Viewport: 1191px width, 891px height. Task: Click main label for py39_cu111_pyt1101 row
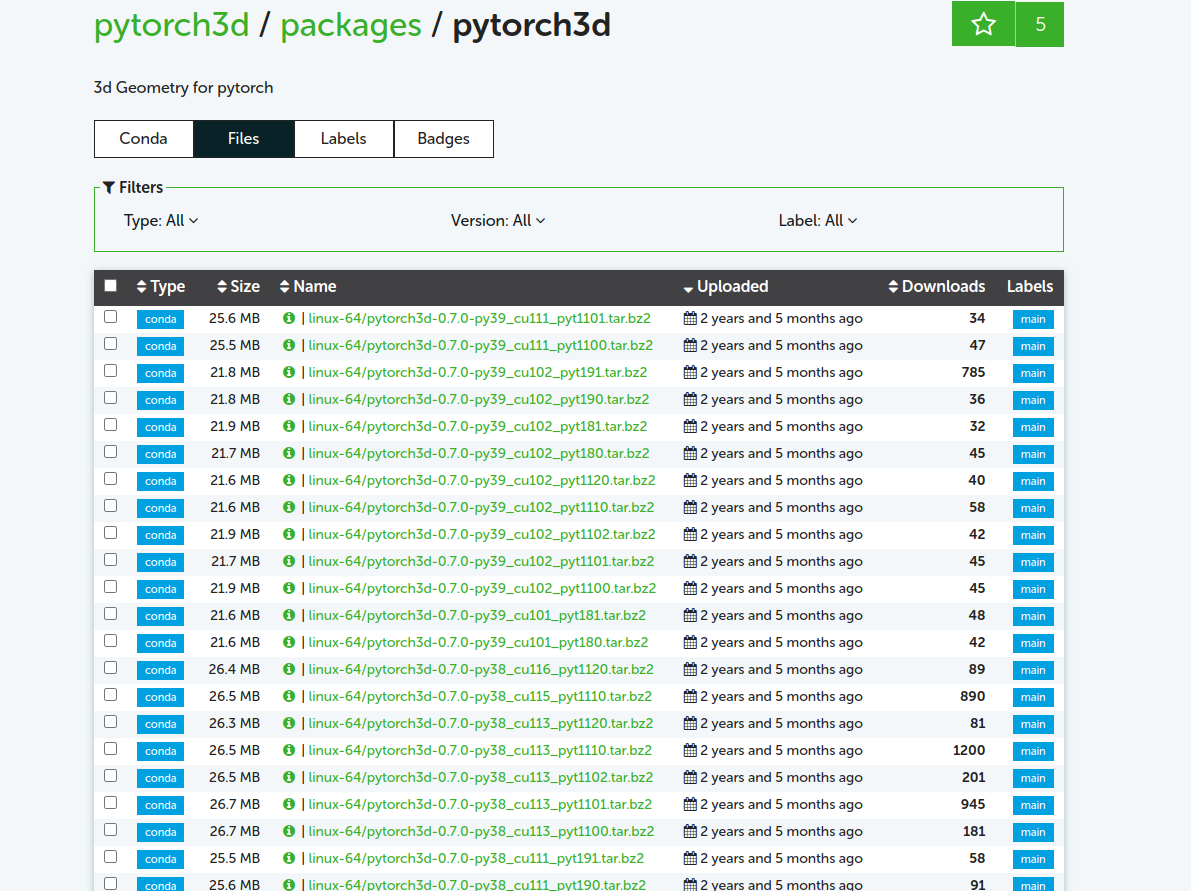[1033, 319]
